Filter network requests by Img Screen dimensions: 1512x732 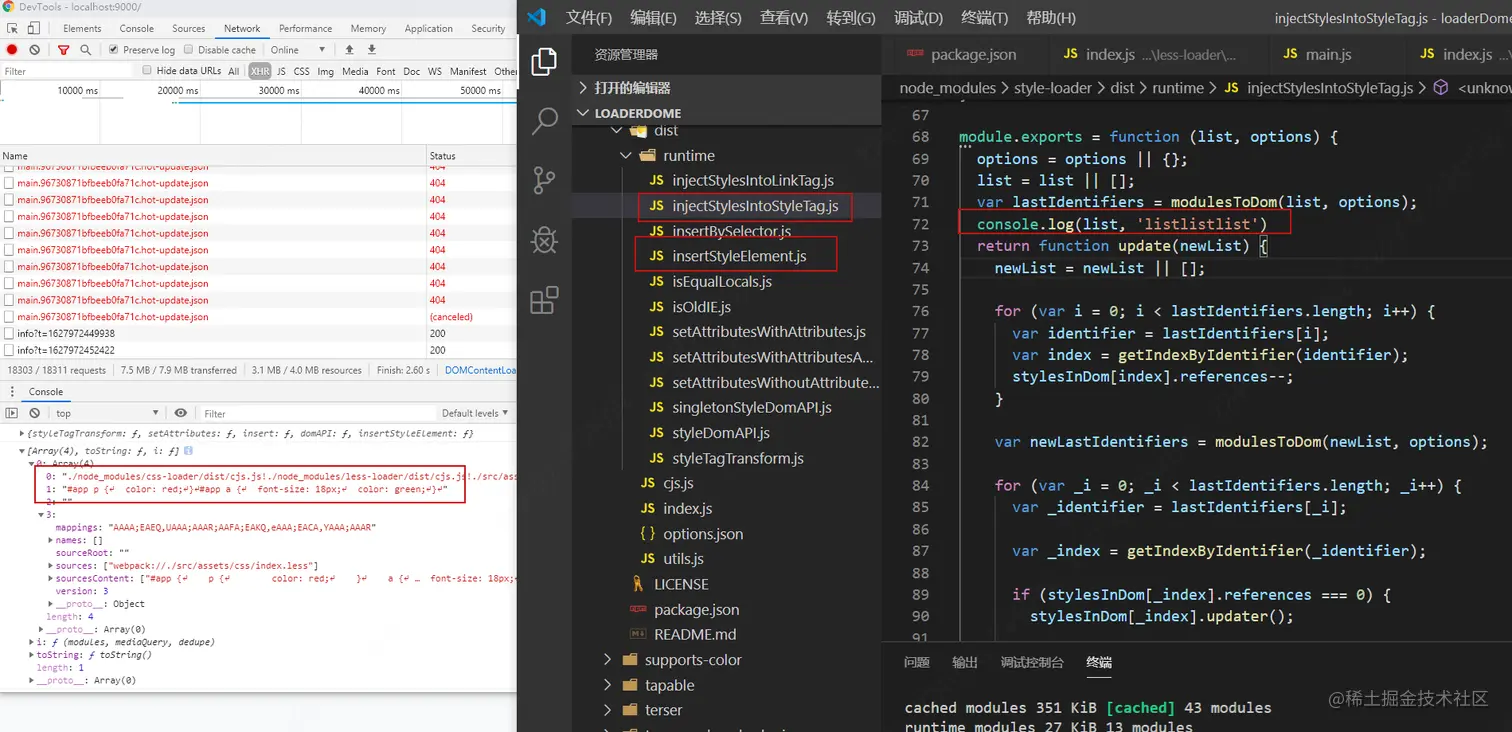(x=326, y=71)
